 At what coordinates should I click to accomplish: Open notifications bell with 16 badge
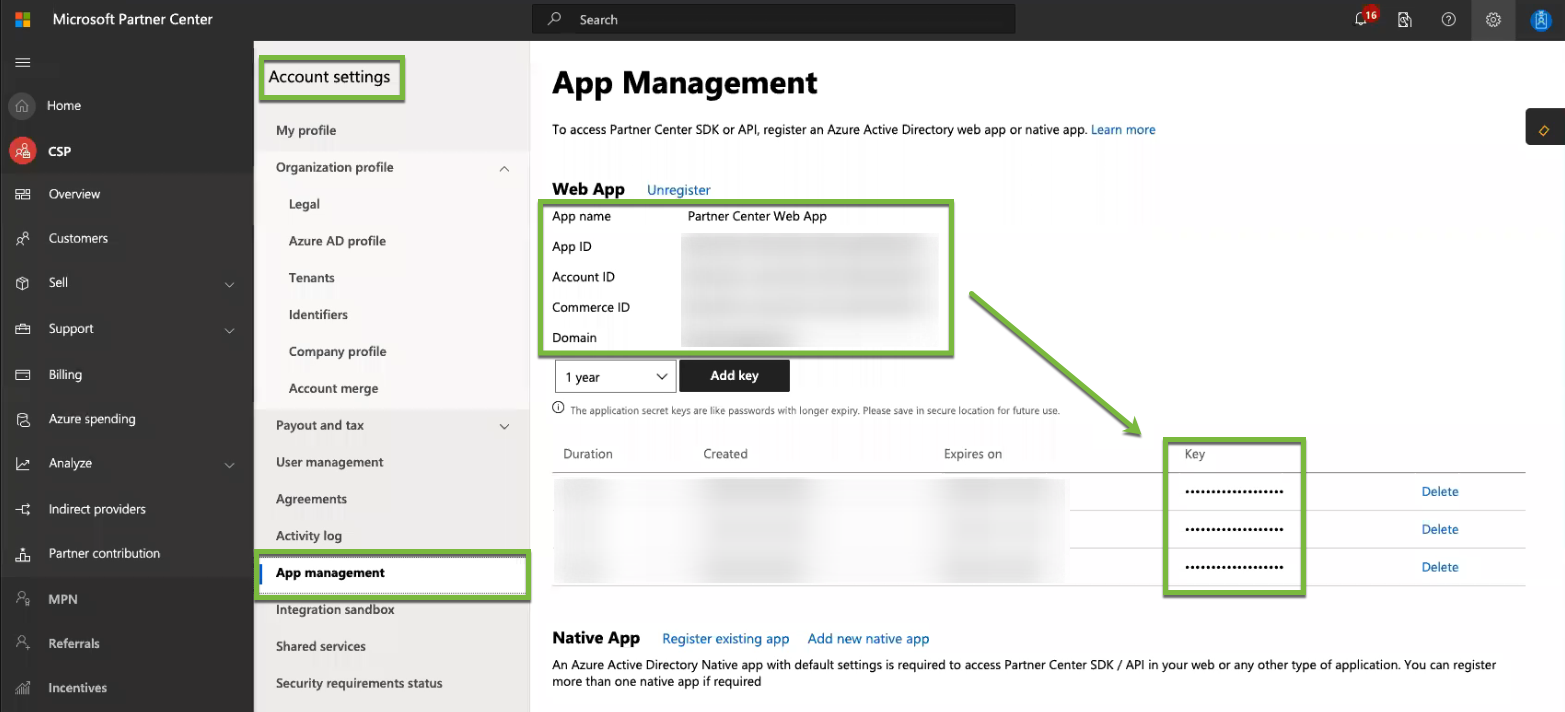click(x=1363, y=19)
